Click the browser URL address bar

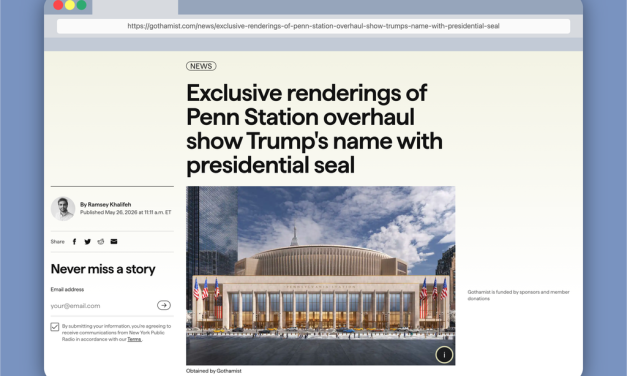(314, 26)
